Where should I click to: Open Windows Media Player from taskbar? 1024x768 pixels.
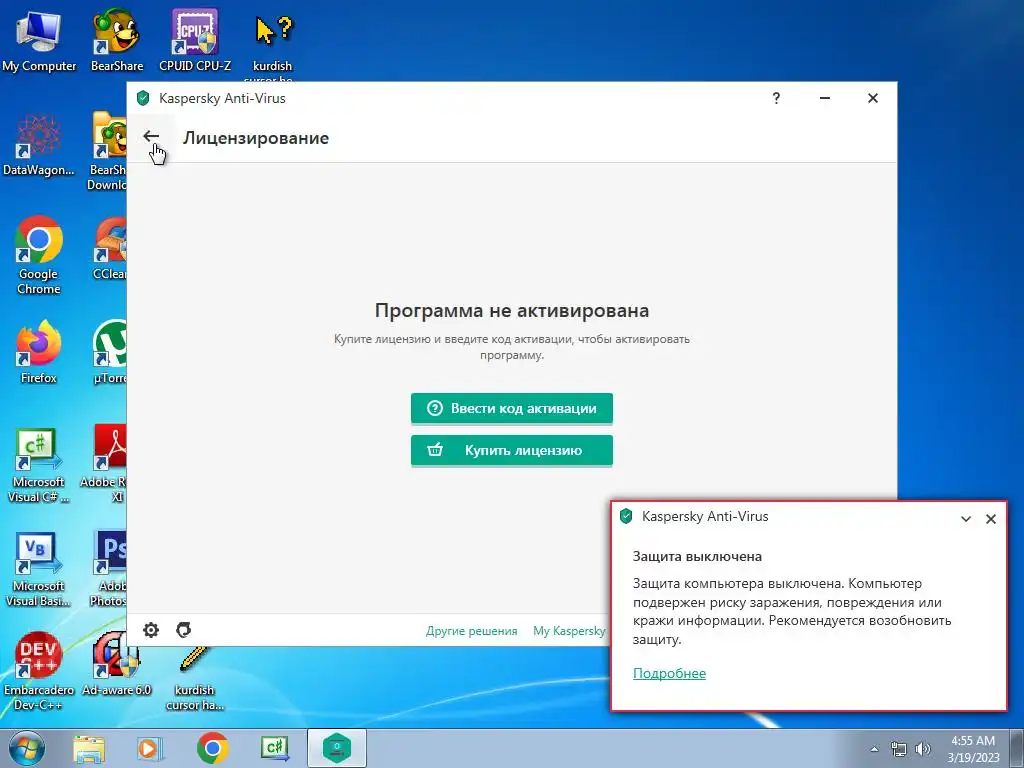click(150, 748)
